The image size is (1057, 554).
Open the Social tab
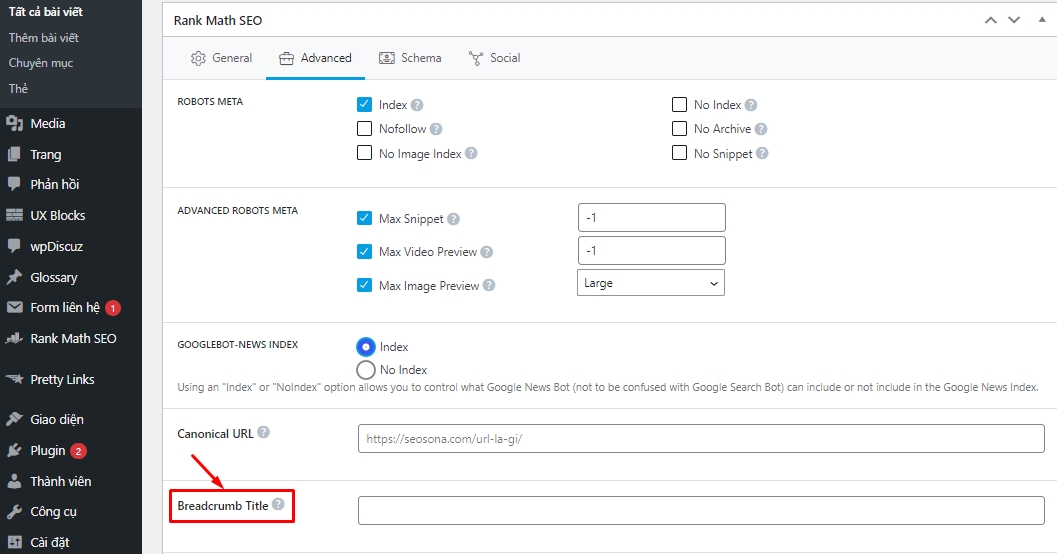point(494,58)
